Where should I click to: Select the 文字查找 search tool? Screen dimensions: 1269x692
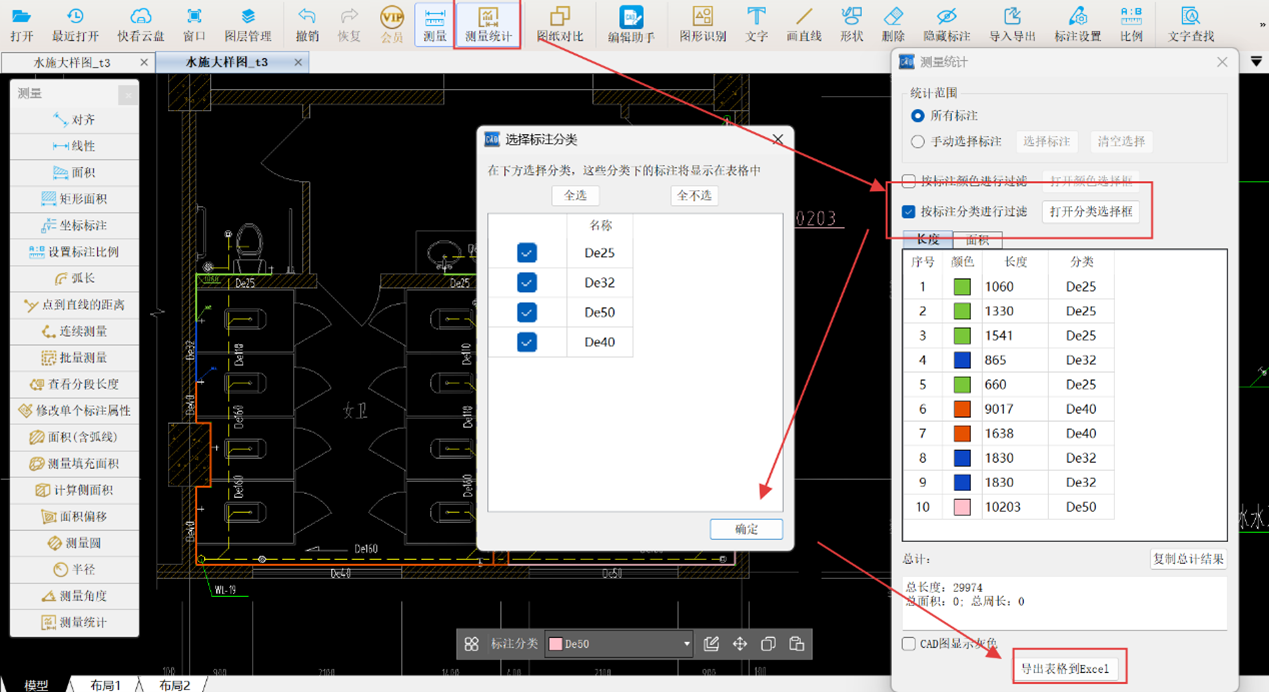point(1190,24)
